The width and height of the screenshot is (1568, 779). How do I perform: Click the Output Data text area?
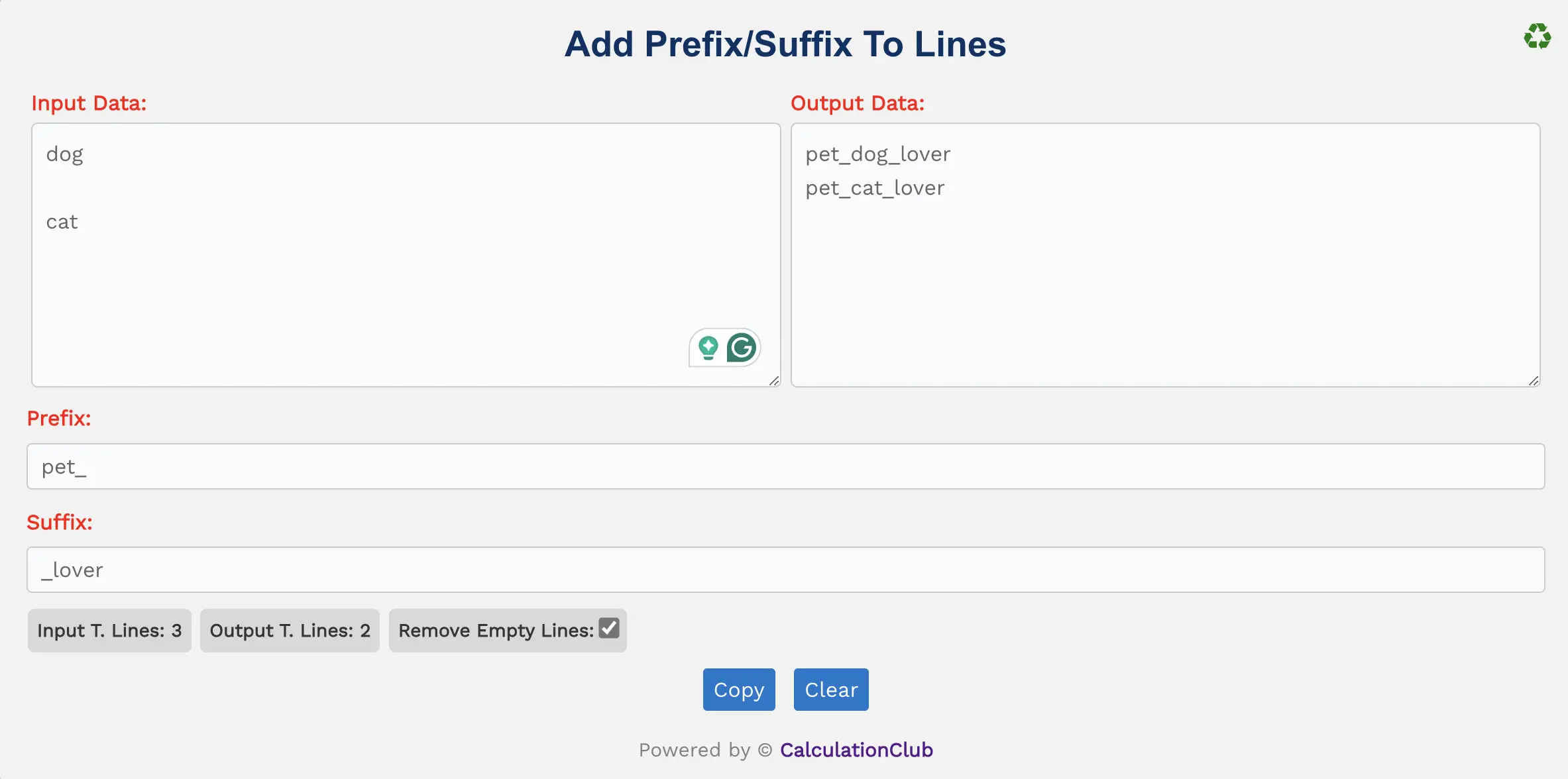(x=1164, y=254)
